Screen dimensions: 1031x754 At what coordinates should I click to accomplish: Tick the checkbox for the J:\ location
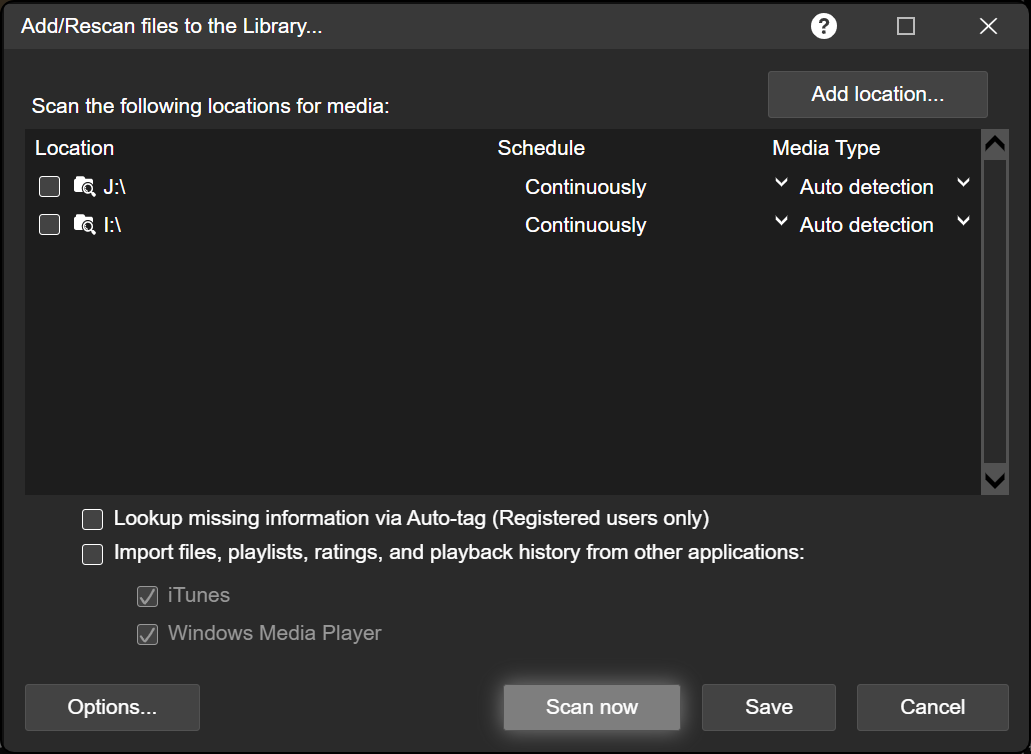pos(49,187)
